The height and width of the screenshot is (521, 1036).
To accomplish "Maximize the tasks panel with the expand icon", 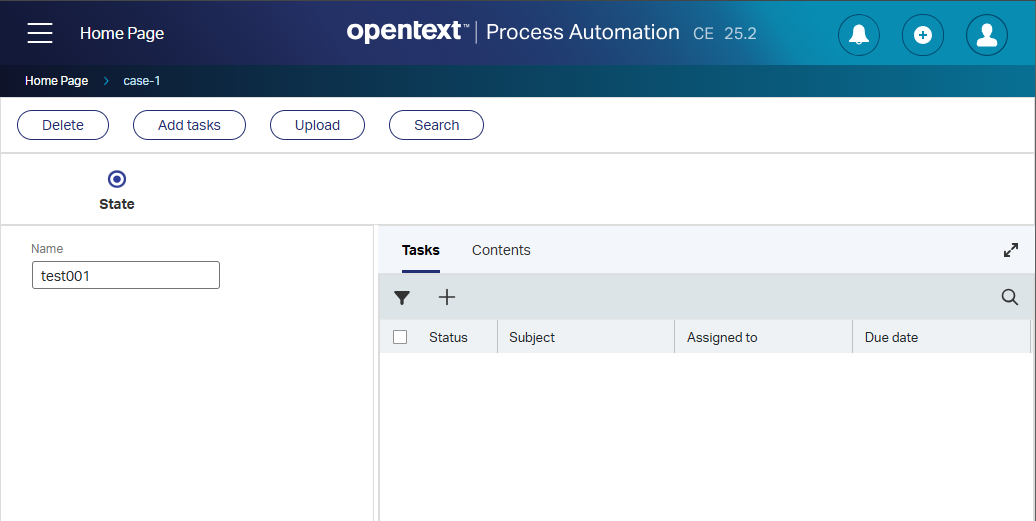I will 1011,250.
